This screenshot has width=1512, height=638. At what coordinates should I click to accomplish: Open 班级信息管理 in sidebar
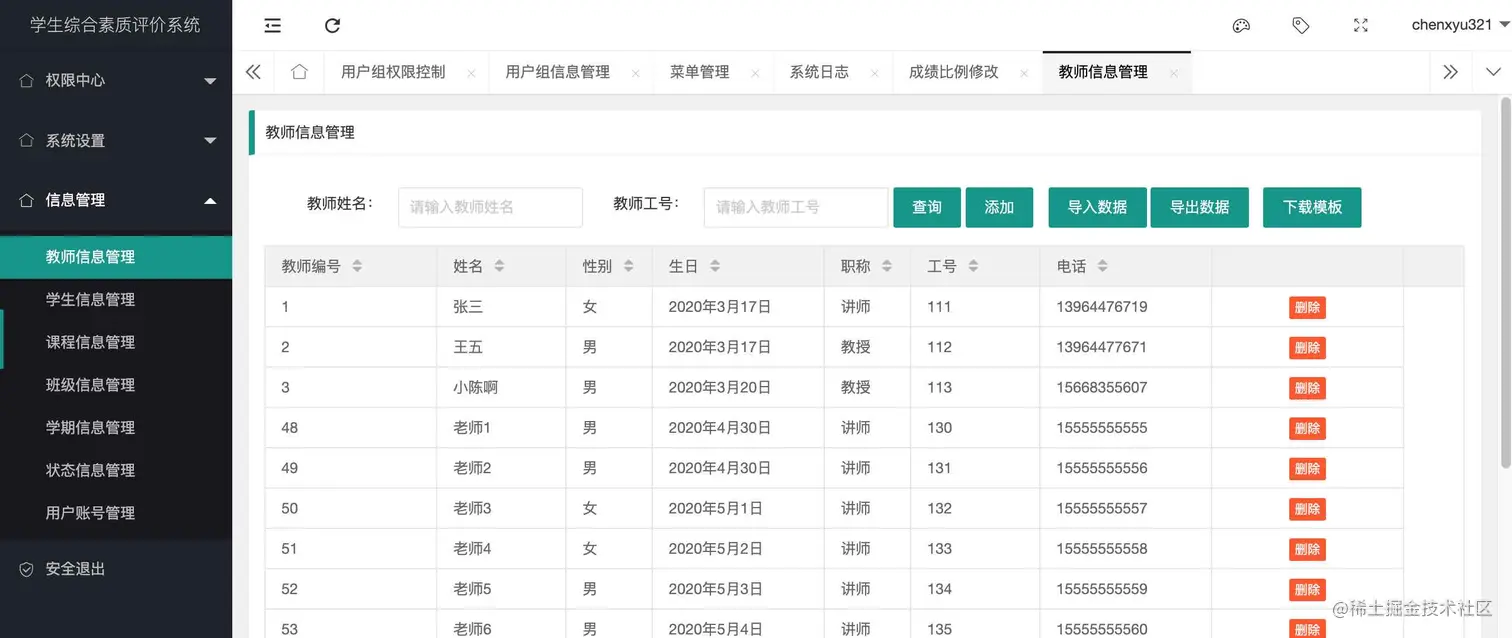click(x=116, y=385)
